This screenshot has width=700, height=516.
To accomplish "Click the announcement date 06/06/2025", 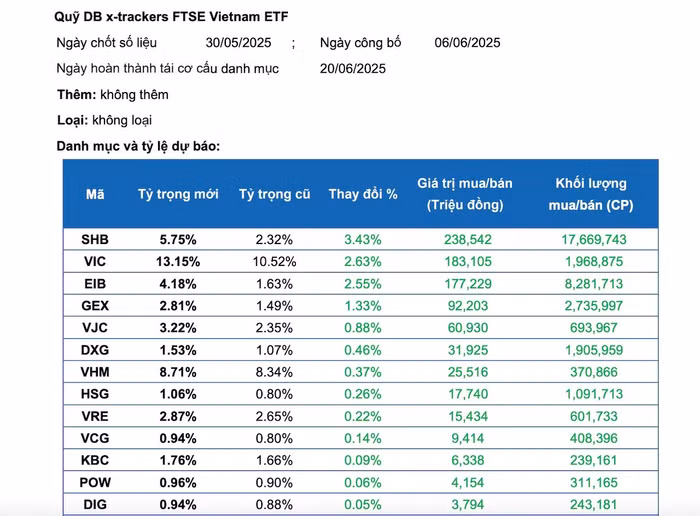I will click(x=467, y=43).
